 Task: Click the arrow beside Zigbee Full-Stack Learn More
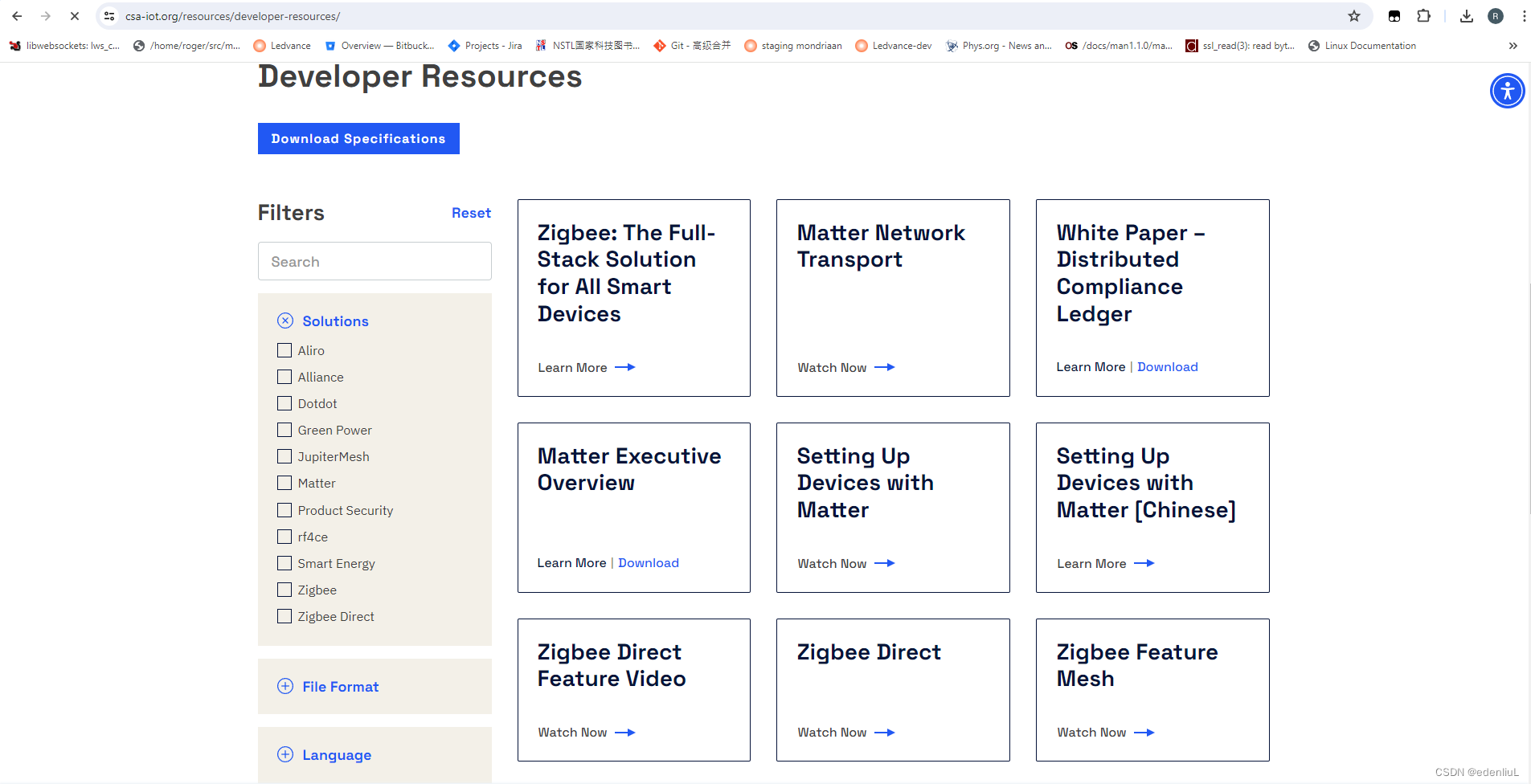[625, 367]
